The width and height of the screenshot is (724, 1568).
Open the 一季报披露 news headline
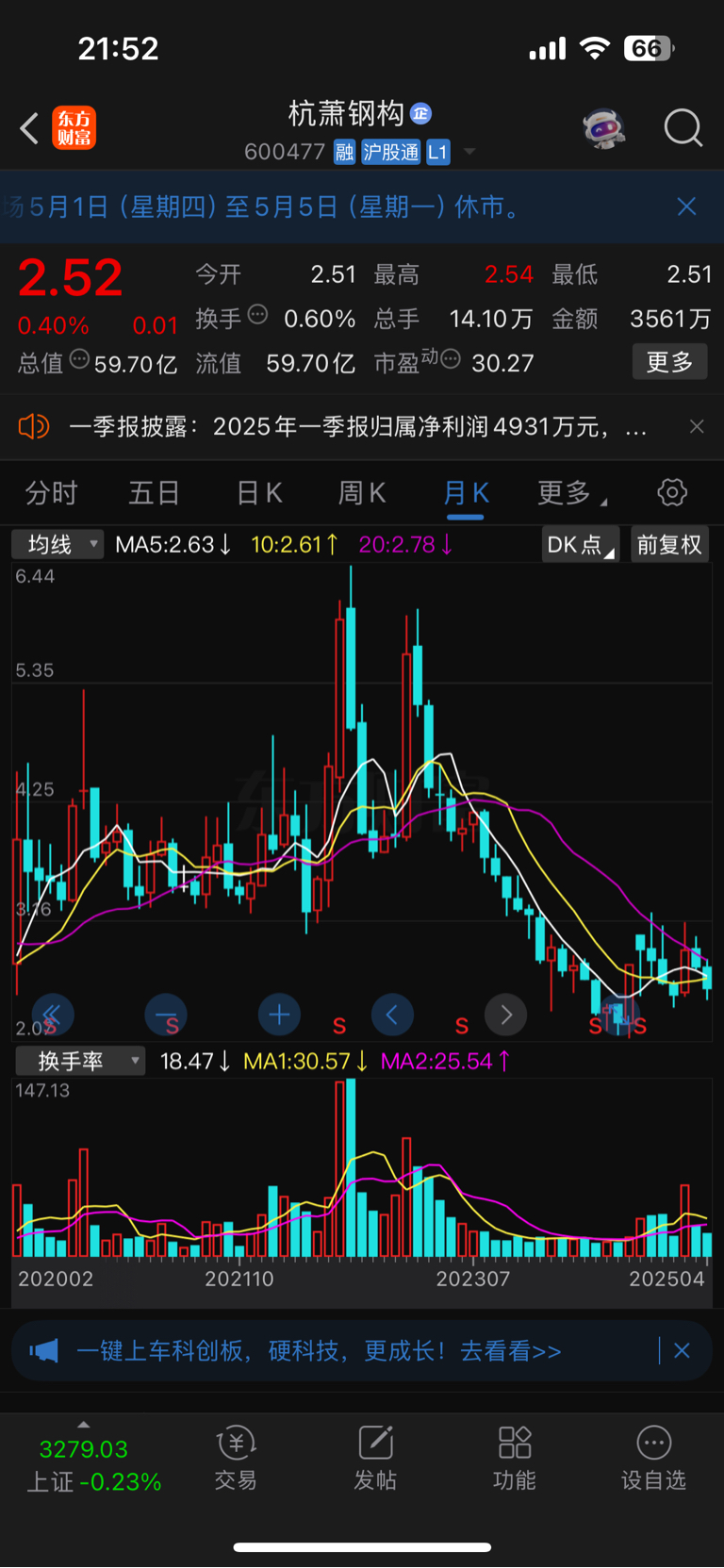358,427
